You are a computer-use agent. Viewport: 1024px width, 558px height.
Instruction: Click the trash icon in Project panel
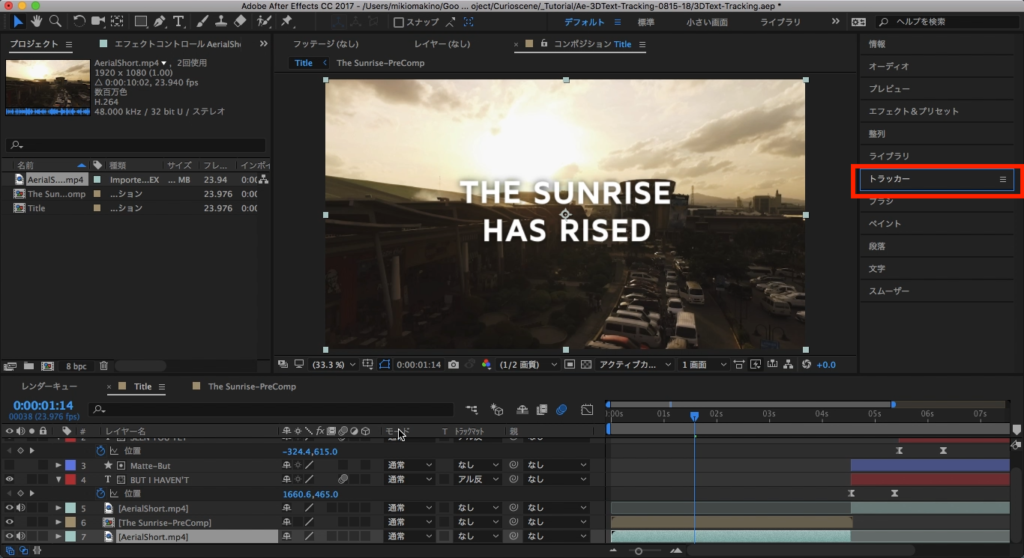(x=104, y=366)
